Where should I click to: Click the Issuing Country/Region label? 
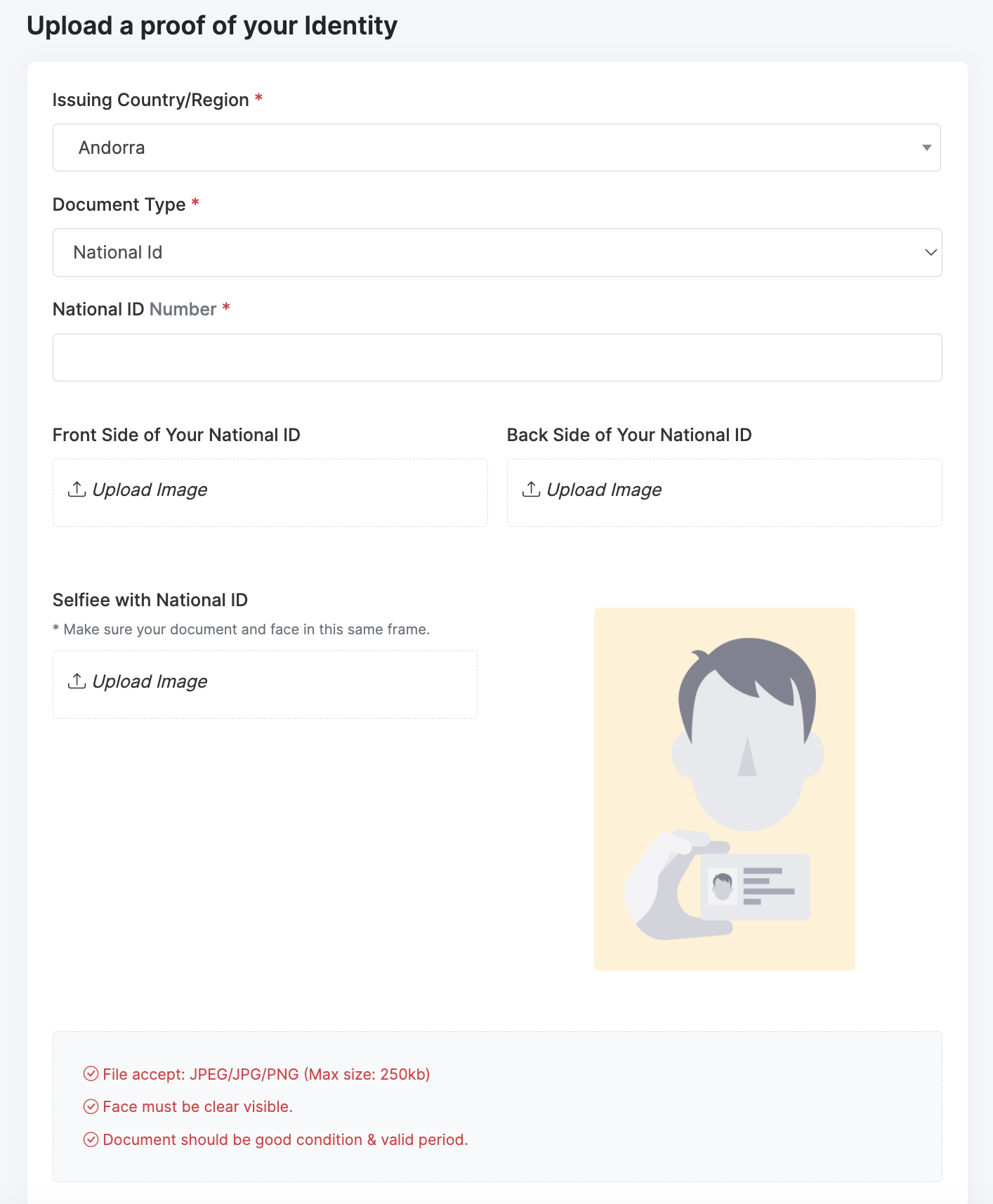150,100
